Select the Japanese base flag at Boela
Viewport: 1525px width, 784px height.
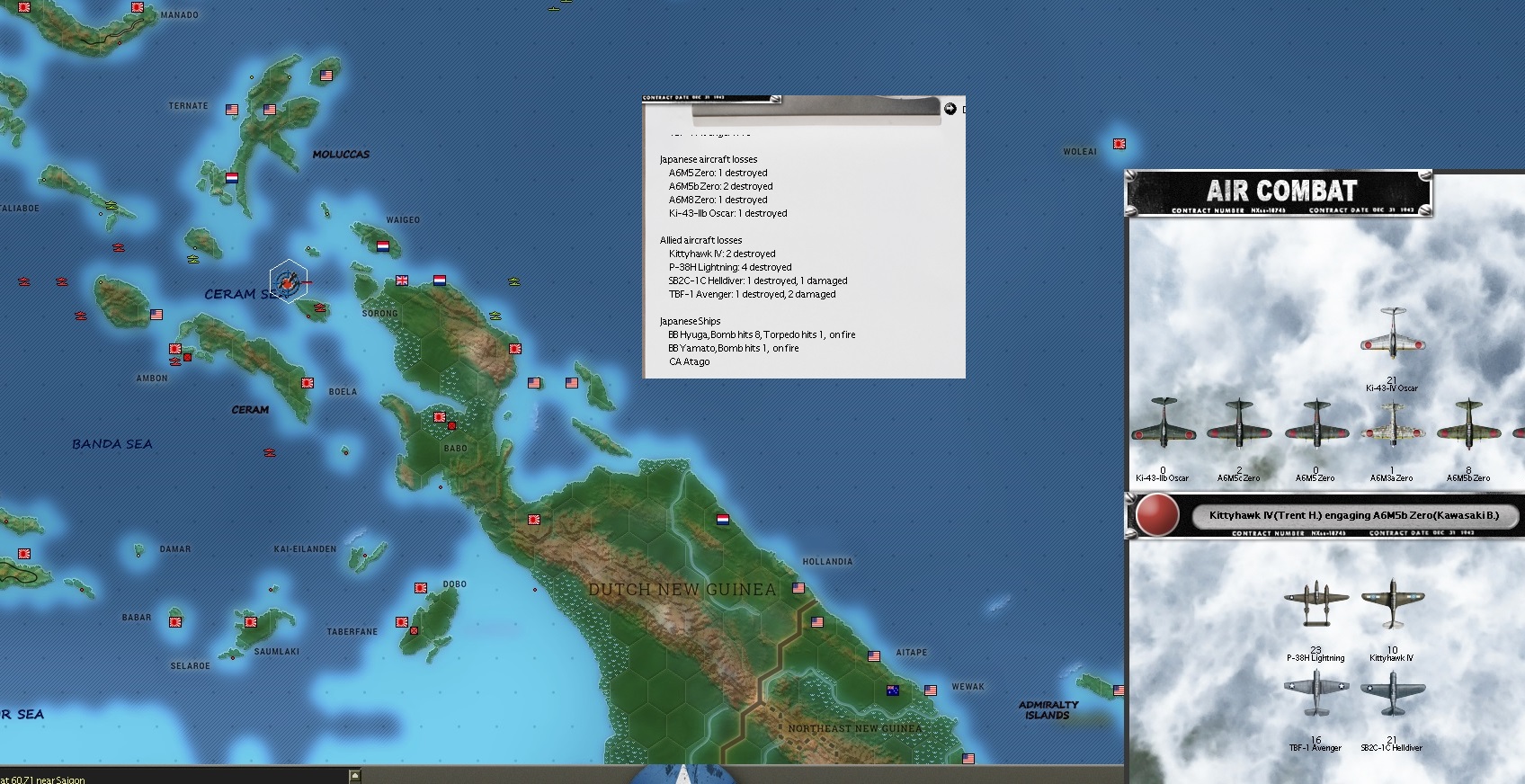[x=308, y=383]
